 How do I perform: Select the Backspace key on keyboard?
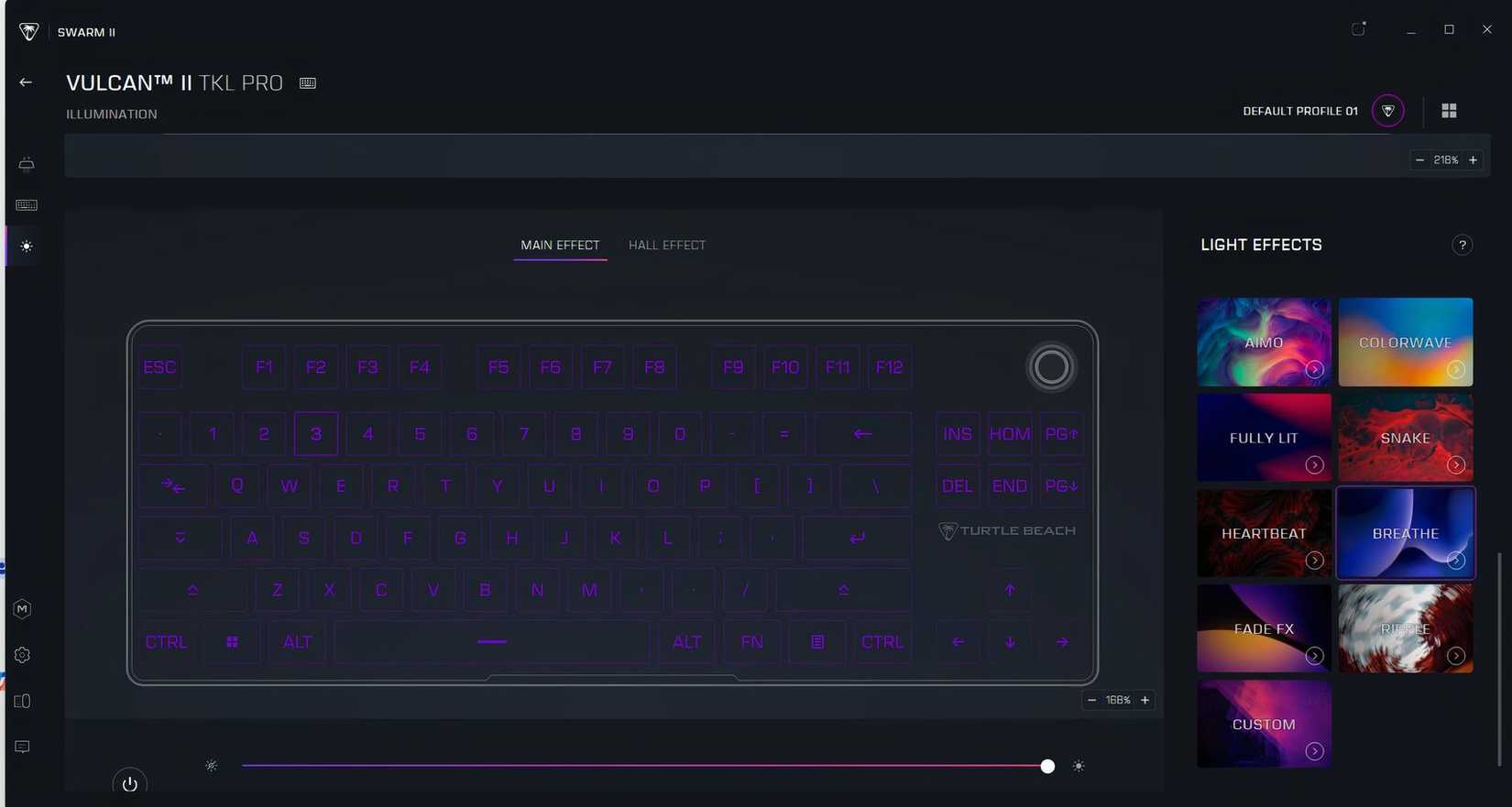862,434
